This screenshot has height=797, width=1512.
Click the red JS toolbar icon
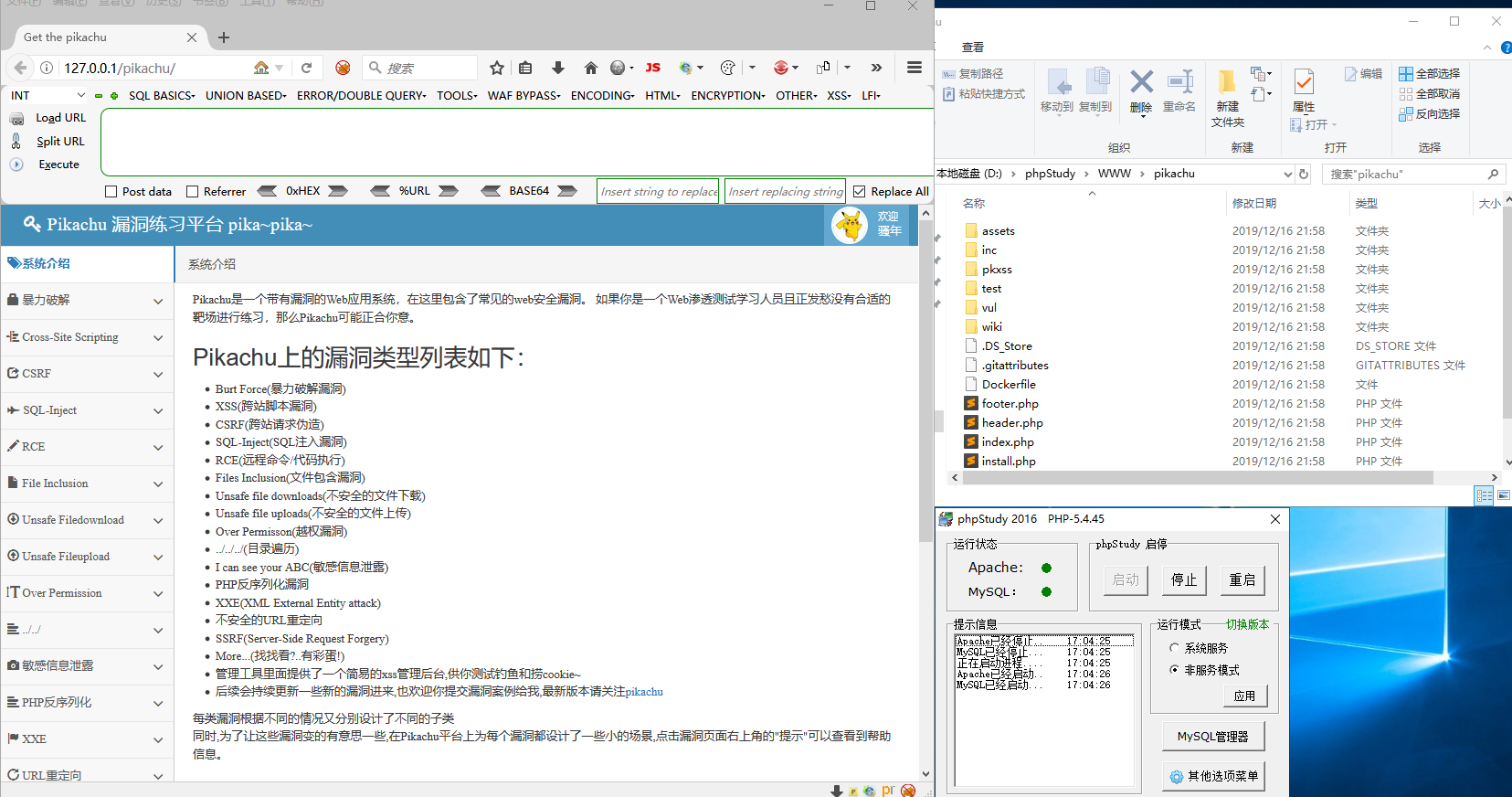coord(652,68)
